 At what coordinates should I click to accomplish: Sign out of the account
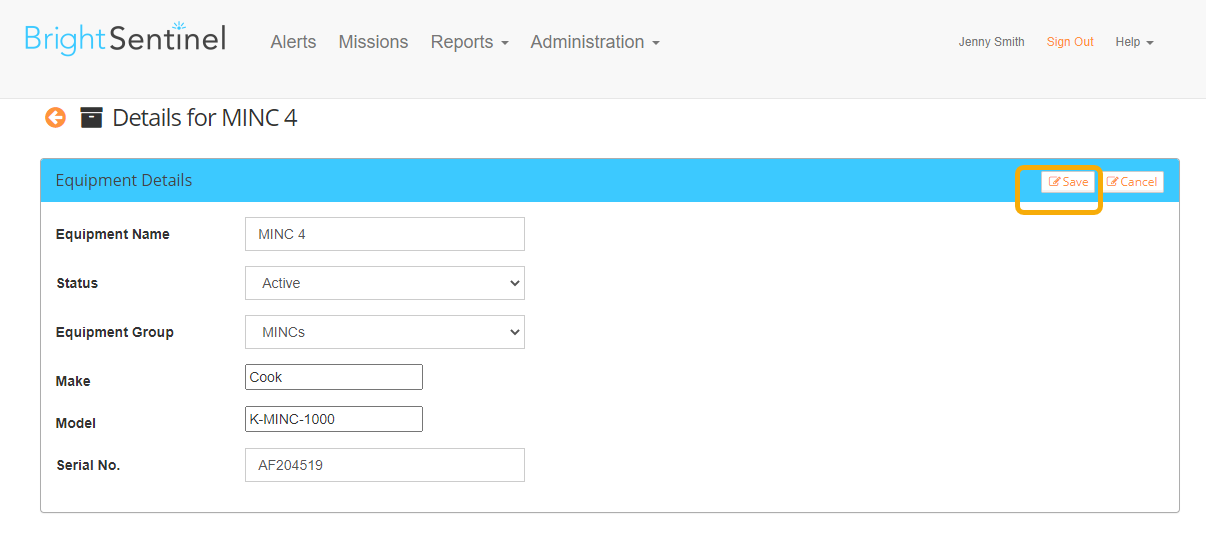(x=1070, y=42)
